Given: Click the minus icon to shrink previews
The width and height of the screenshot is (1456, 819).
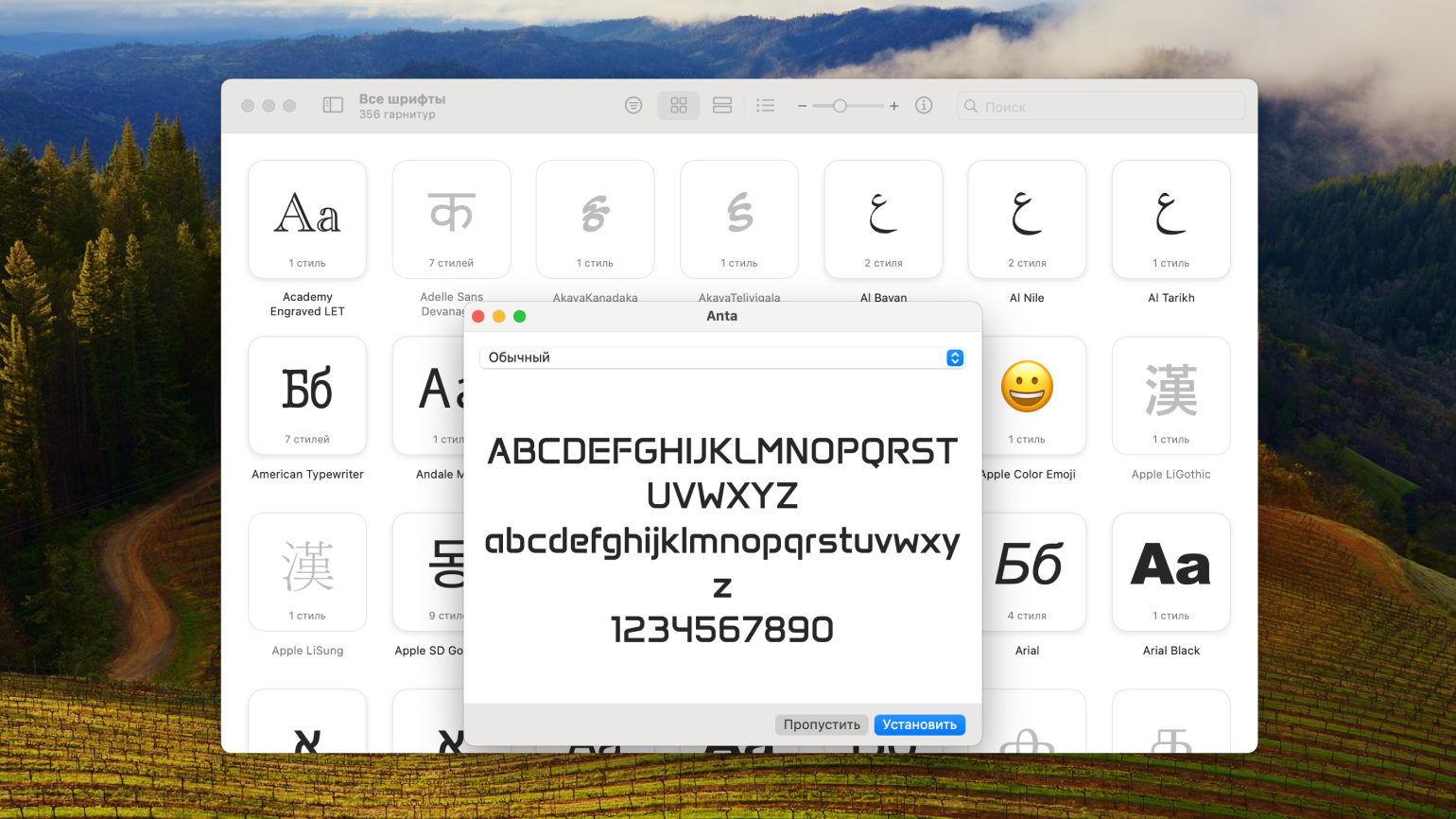Looking at the screenshot, I should (x=802, y=106).
